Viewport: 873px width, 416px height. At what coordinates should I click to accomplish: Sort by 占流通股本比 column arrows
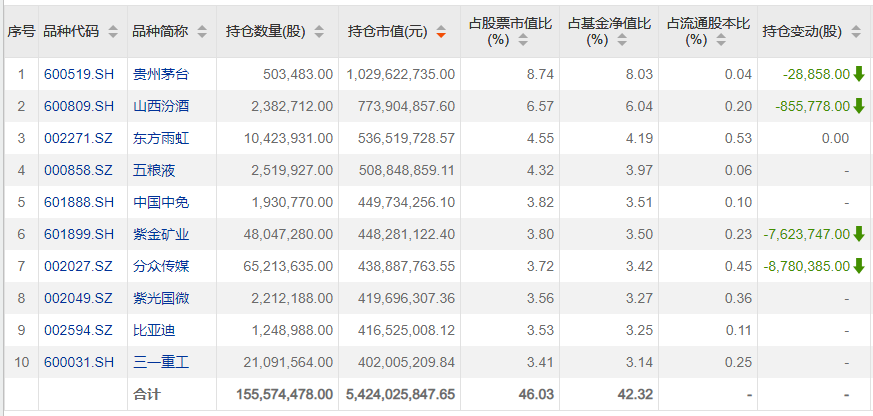click(x=721, y=40)
